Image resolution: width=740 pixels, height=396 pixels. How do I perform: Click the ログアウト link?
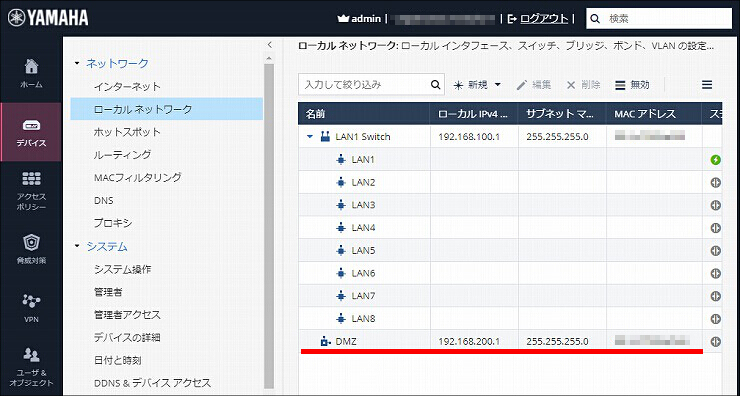pos(544,18)
